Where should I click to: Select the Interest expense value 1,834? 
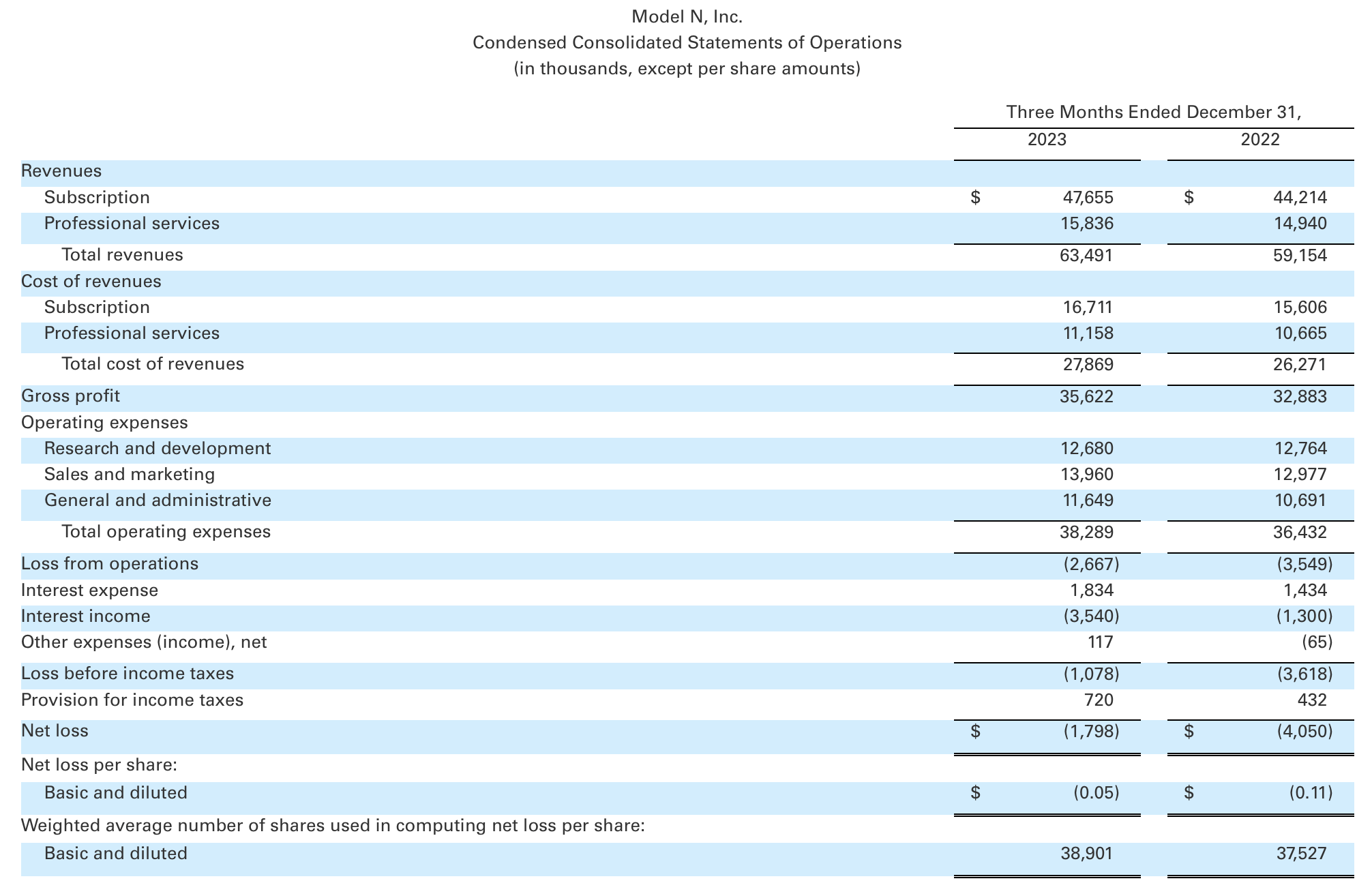coord(1091,589)
